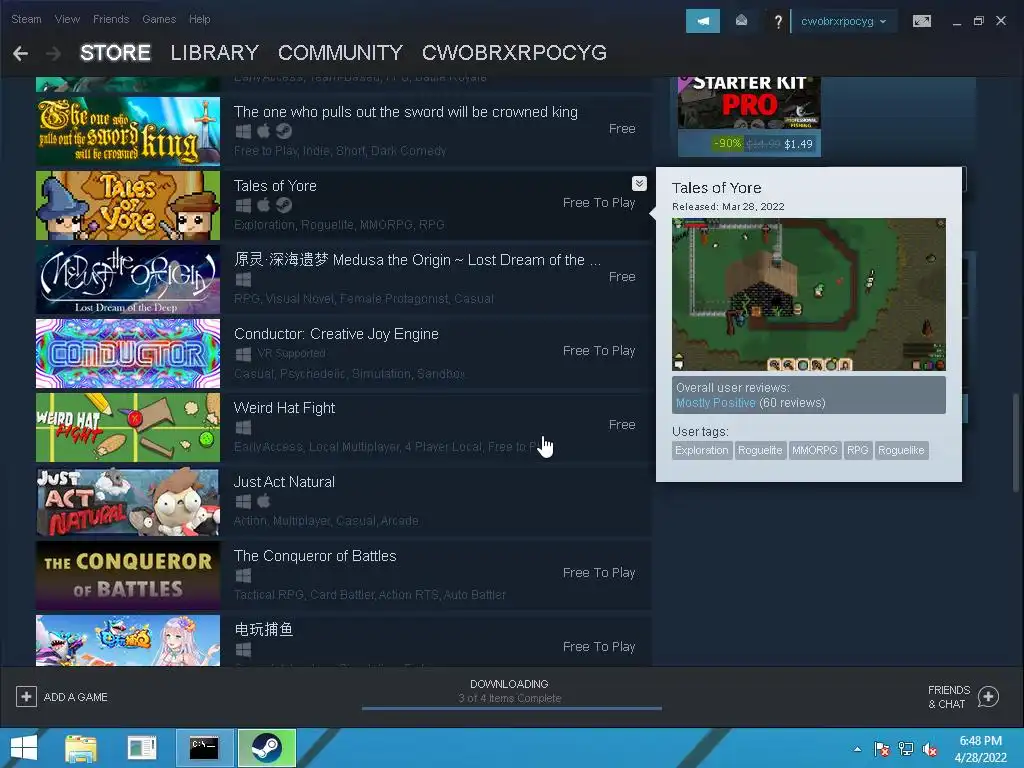Click the download progress bar
The height and width of the screenshot is (768, 1024).
tap(512, 708)
